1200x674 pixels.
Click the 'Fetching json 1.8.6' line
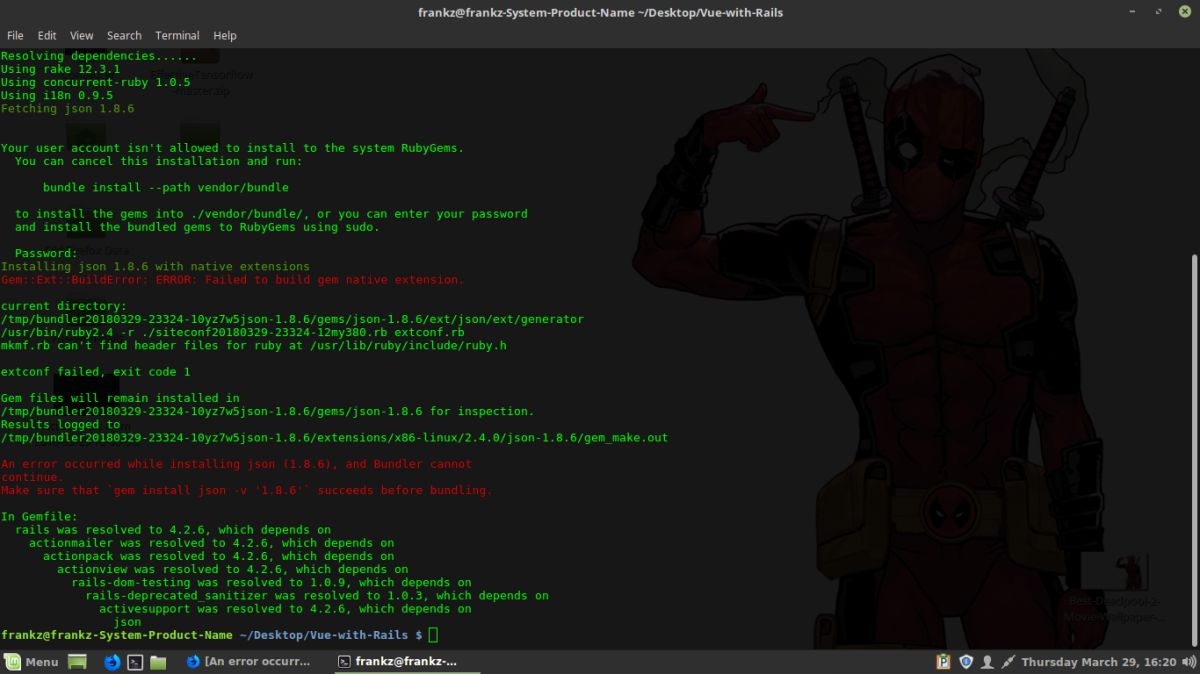(x=67, y=108)
